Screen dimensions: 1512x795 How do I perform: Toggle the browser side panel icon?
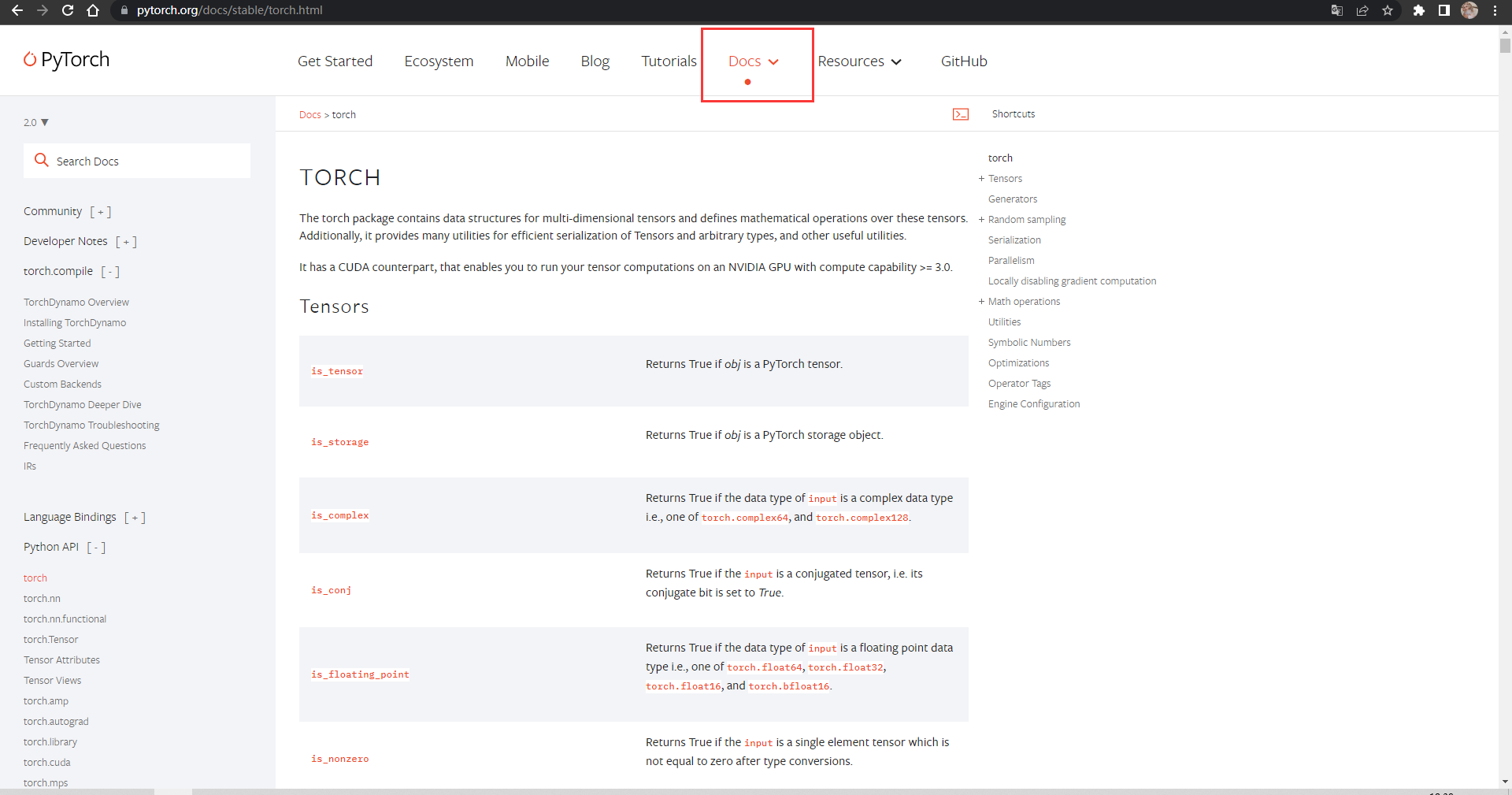click(1444, 10)
